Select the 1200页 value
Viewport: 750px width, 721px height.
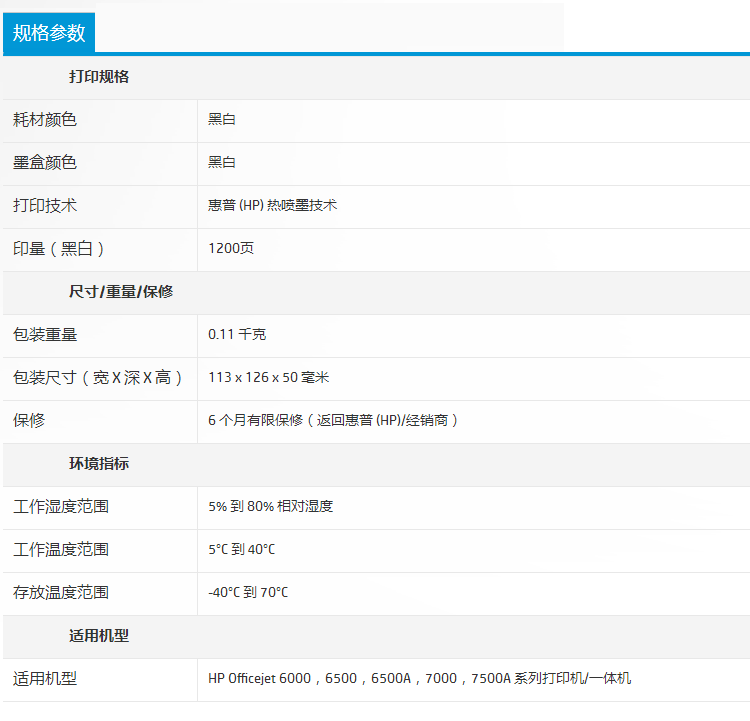(x=231, y=248)
